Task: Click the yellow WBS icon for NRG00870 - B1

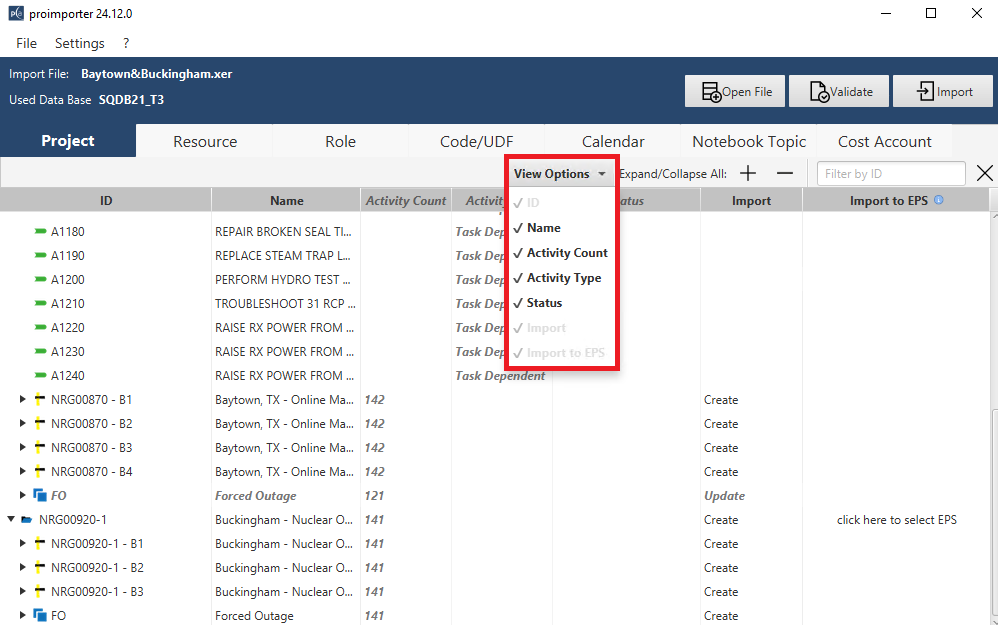Action: pyautogui.click(x=40, y=400)
